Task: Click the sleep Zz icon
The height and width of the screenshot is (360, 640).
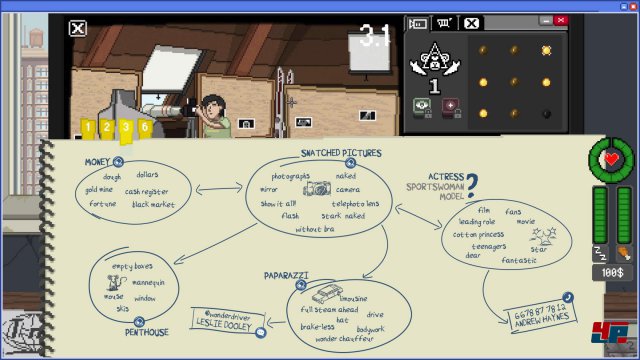Action: coord(600,253)
